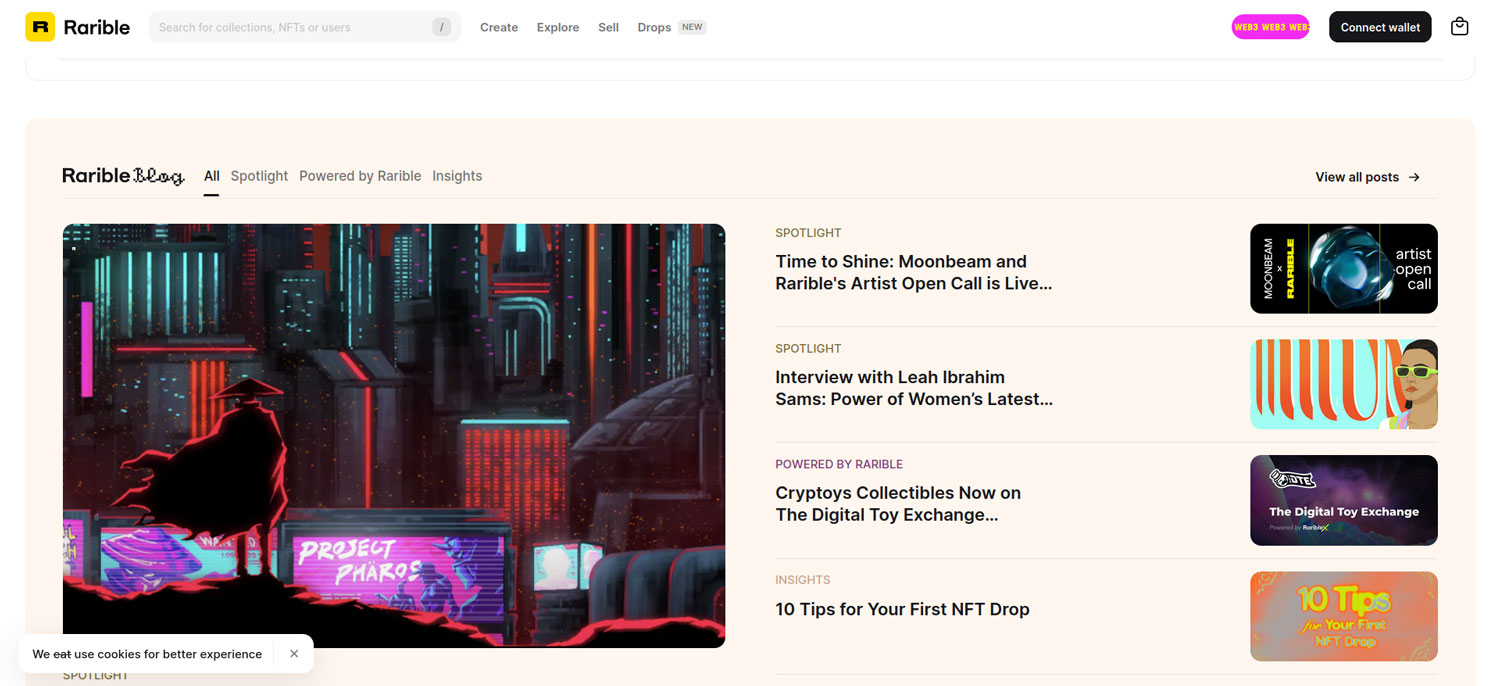
Task: Click the Digital Toy Exchange thumbnail
Action: [1344, 500]
